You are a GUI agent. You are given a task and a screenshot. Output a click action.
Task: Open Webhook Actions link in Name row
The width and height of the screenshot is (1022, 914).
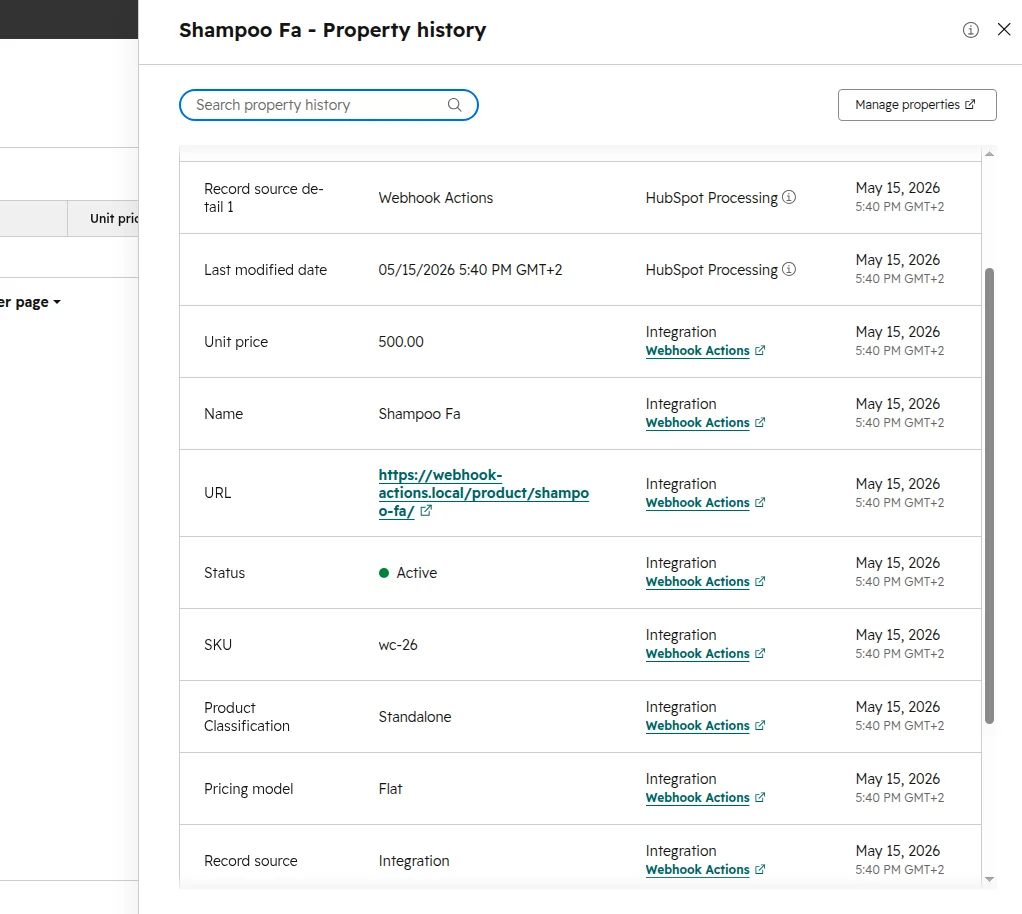(x=697, y=422)
